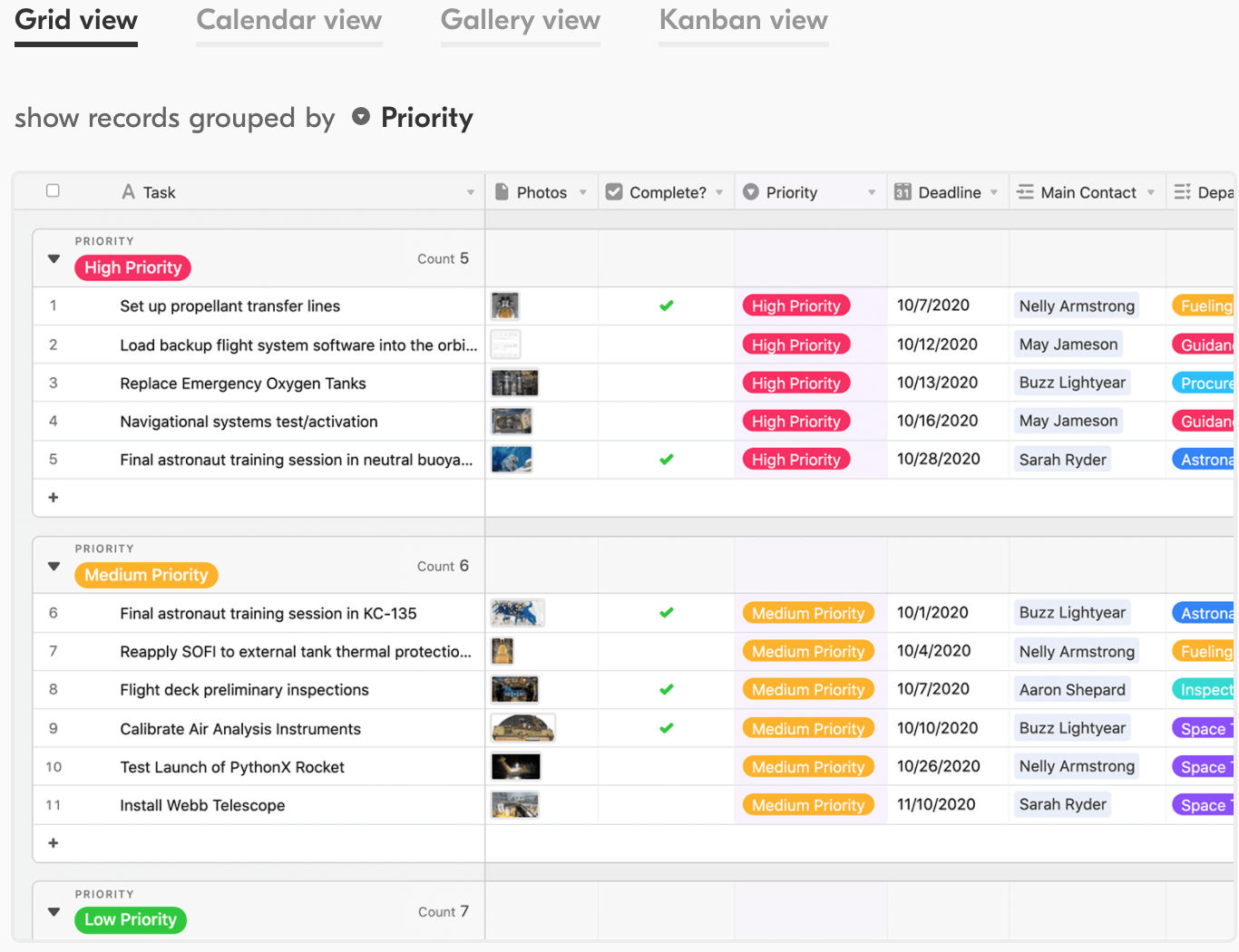Open the Kanban view tab
The width and height of the screenshot is (1239, 952).
point(743,21)
